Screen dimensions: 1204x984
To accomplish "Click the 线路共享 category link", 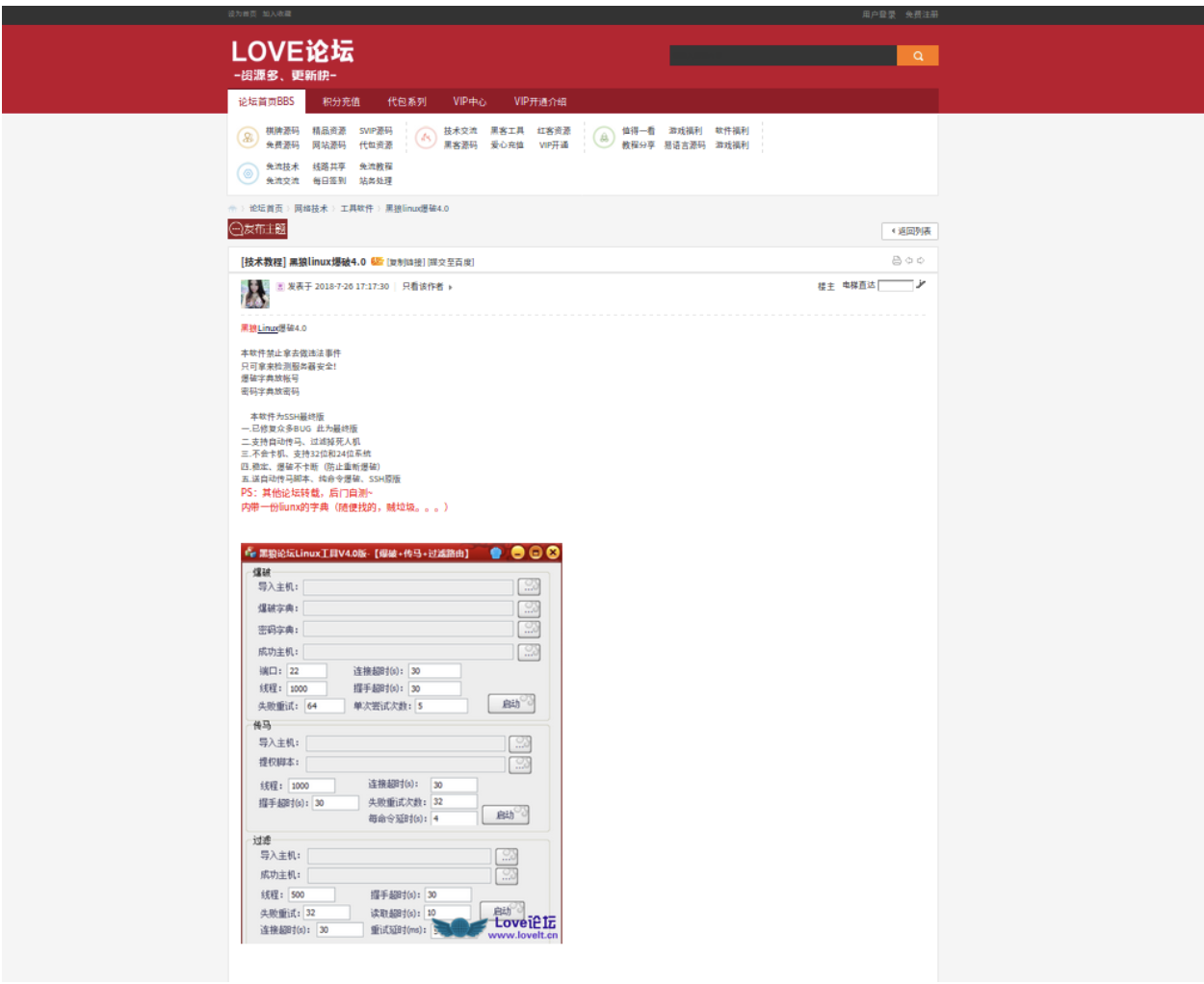I will click(x=328, y=167).
